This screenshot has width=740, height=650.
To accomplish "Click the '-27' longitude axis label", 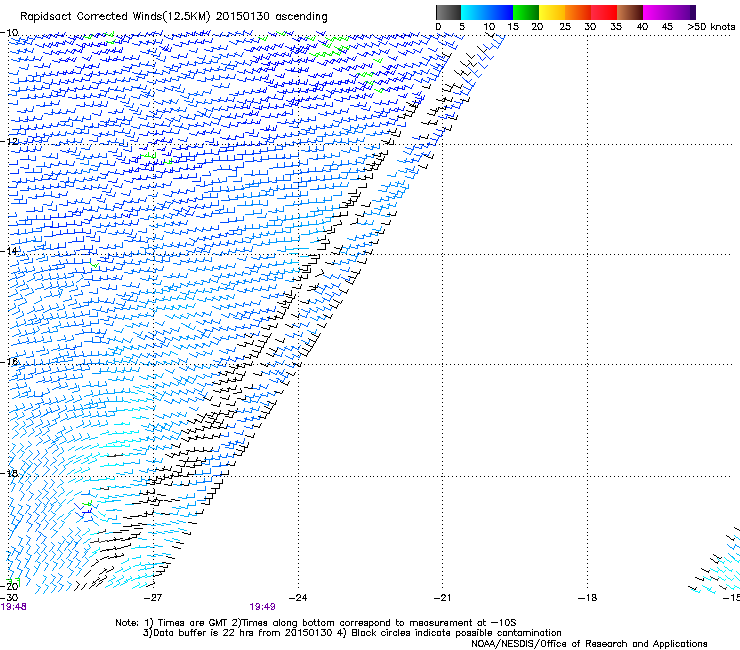I will 152,598.
